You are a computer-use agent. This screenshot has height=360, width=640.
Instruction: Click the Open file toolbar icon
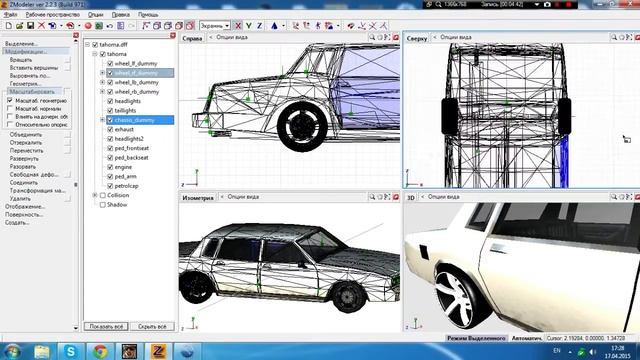(x=19, y=26)
